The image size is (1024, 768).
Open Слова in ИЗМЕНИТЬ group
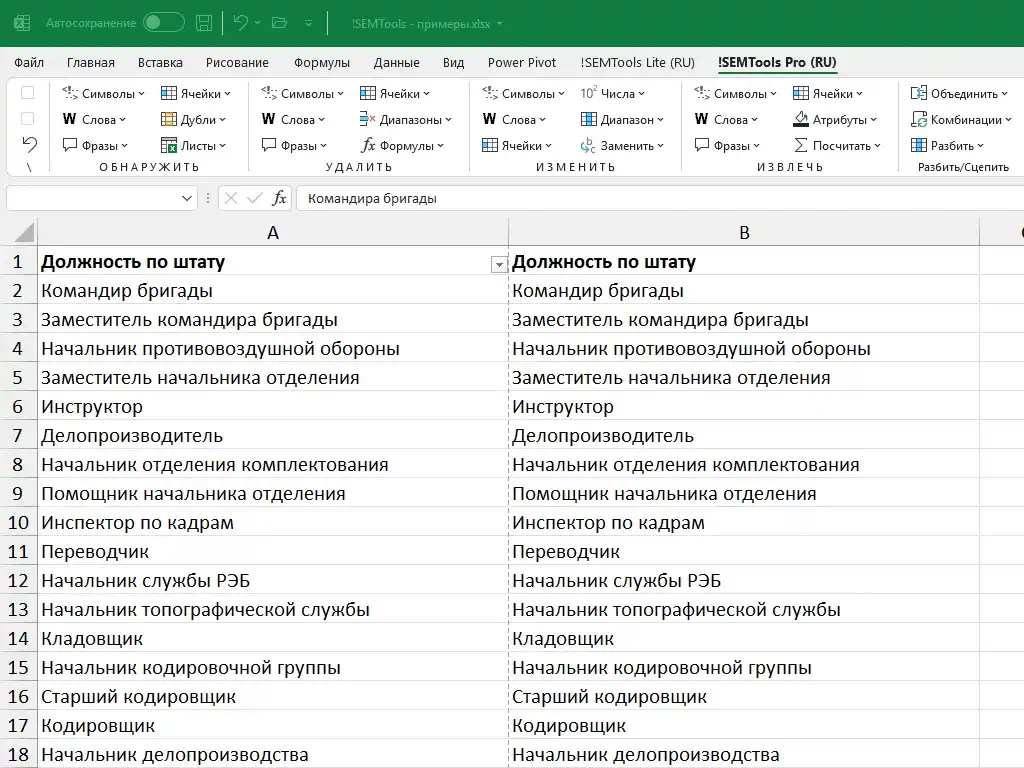point(514,120)
